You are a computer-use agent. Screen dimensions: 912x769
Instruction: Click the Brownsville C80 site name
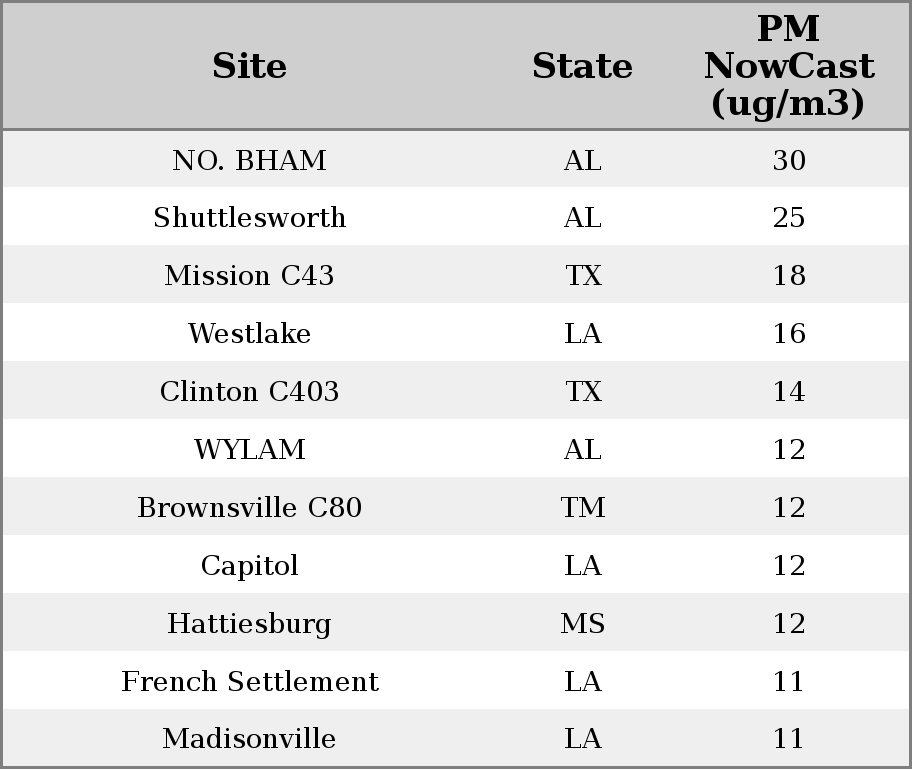249,508
